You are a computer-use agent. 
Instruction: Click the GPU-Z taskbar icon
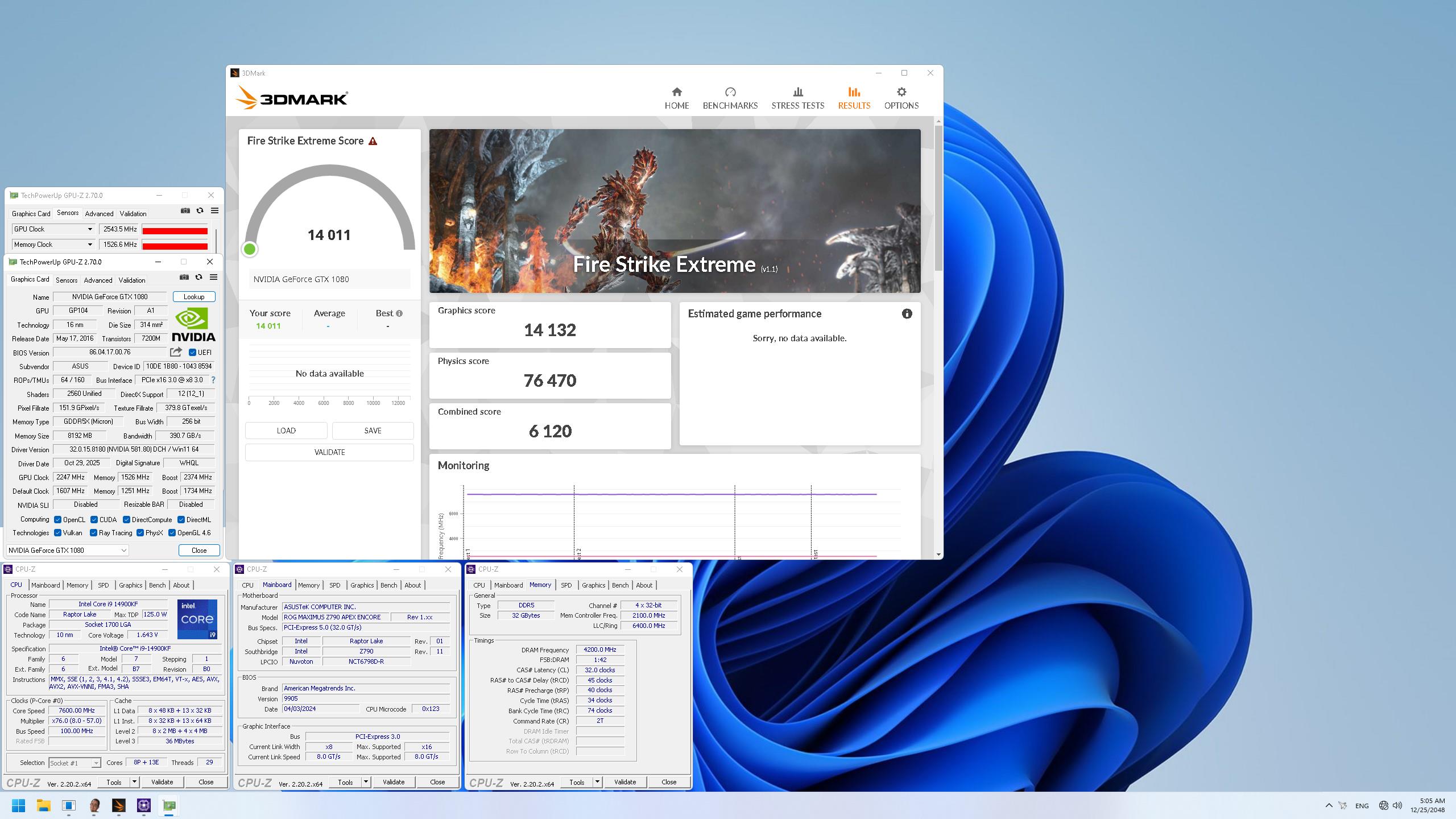(x=169, y=805)
